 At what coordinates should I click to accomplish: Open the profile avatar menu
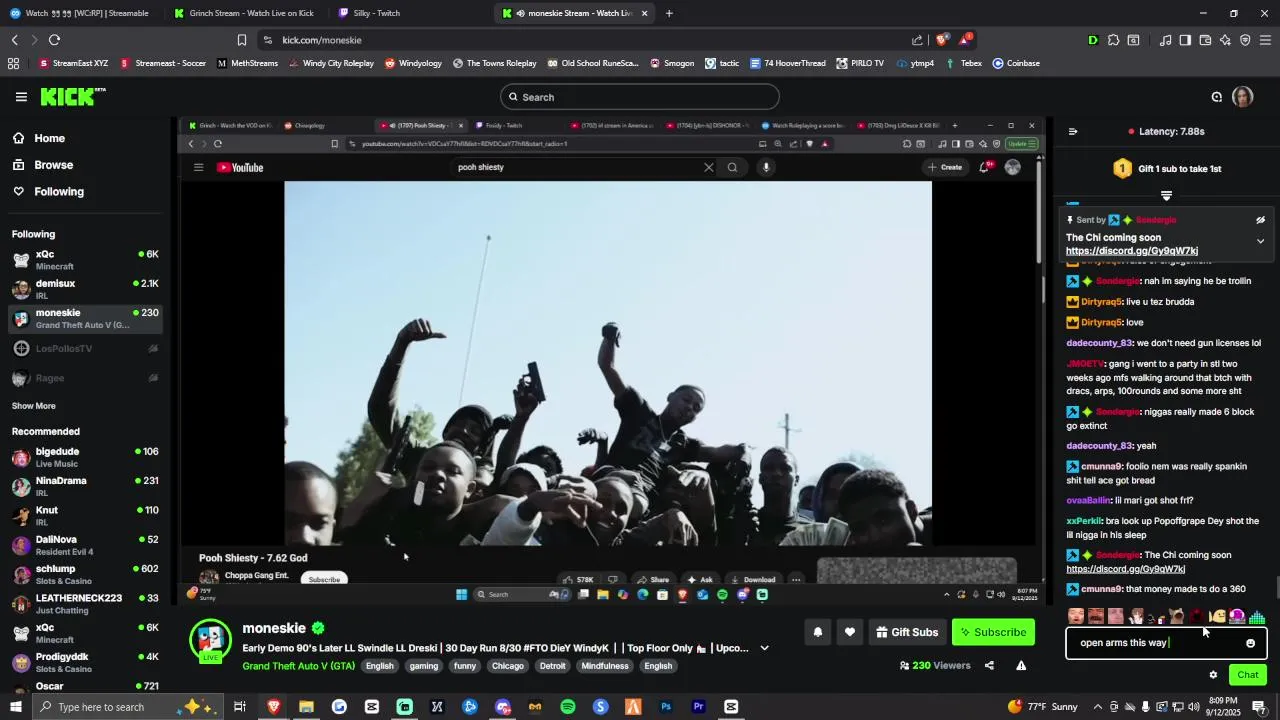(x=1243, y=97)
